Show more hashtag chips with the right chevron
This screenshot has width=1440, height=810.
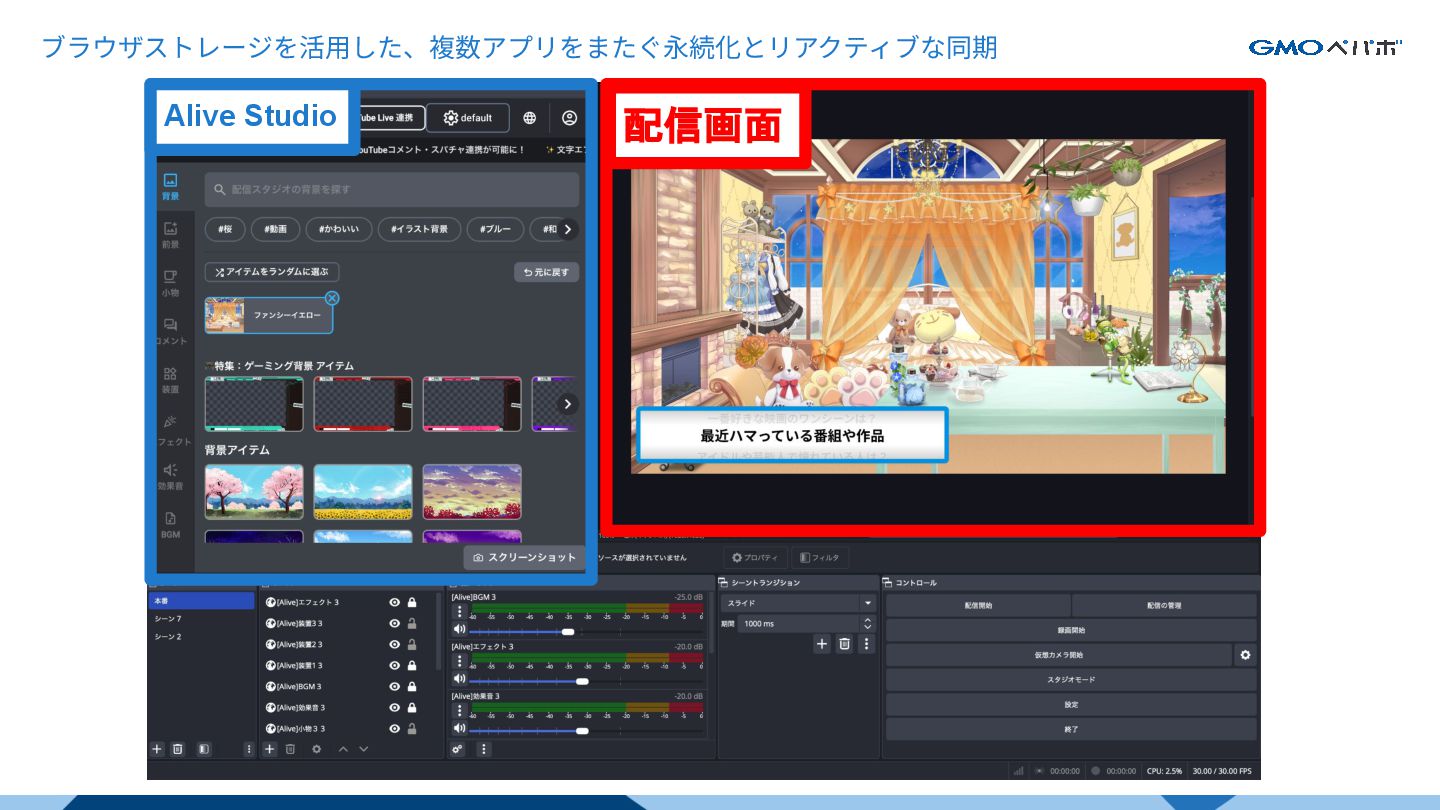click(568, 229)
